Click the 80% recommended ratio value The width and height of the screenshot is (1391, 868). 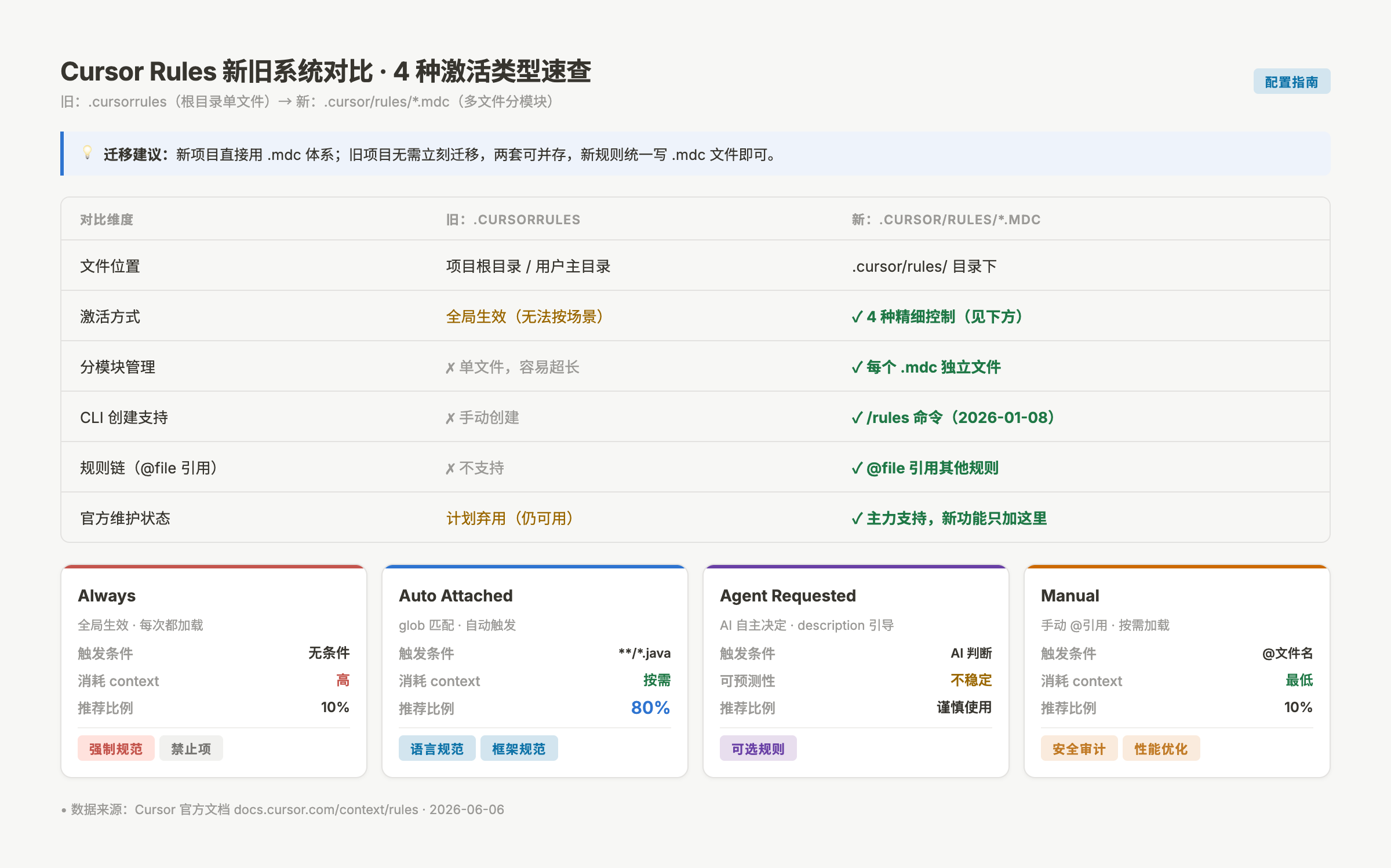[650, 707]
